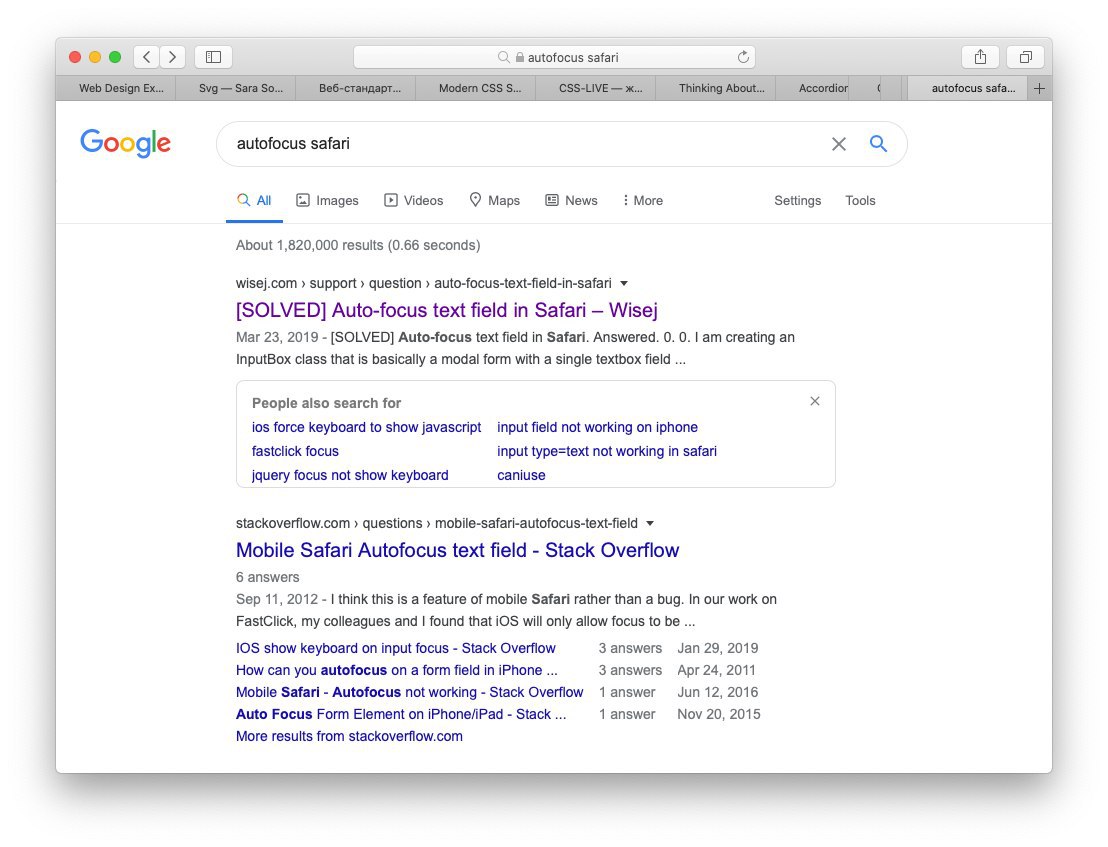
Task: Switch to Modern CSS S... browser tab
Action: 476,88
